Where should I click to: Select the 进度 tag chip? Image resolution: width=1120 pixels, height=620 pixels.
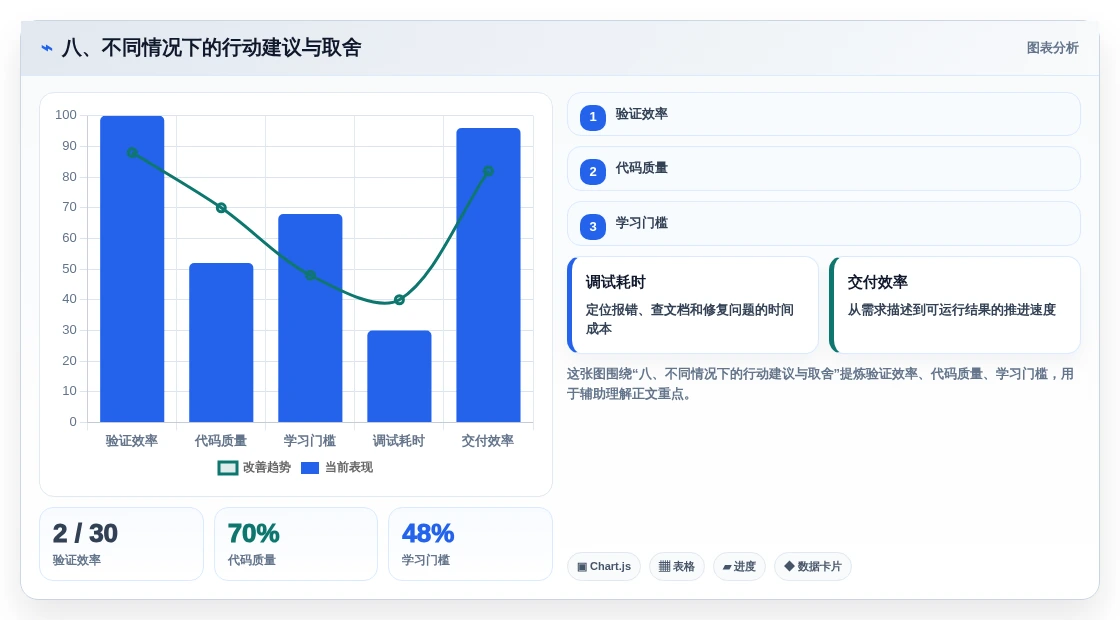point(739,566)
